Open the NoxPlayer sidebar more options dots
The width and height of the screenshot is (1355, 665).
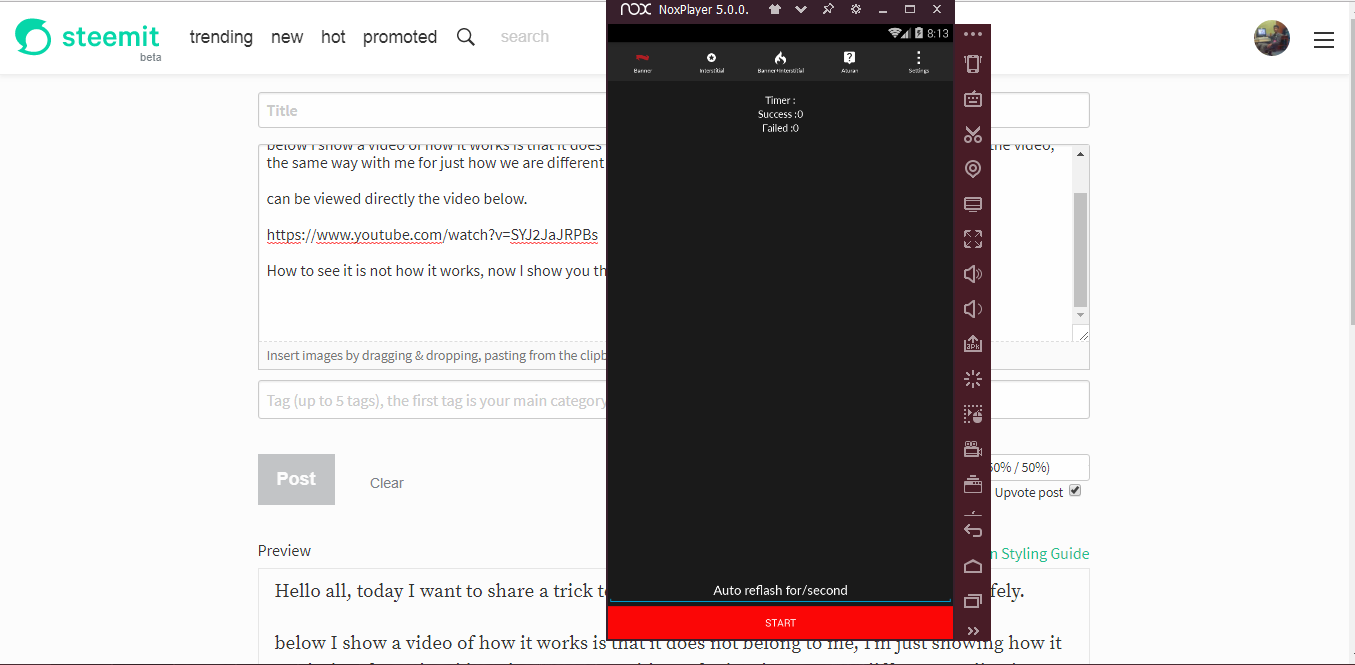[x=973, y=34]
